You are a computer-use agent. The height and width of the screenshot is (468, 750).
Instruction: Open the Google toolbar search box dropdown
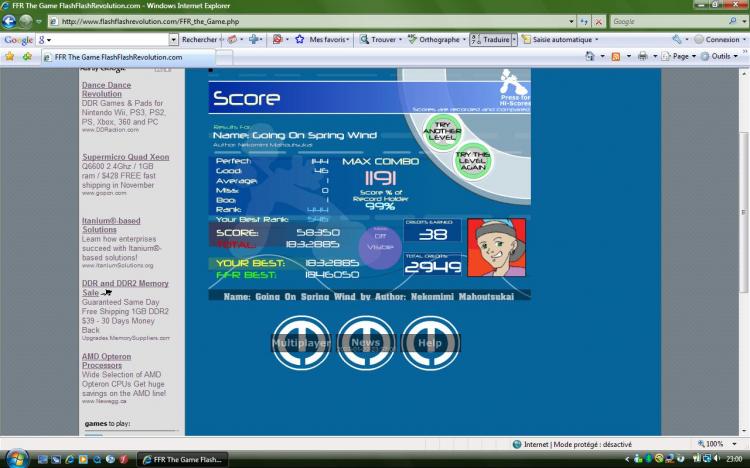pyautogui.click(x=174, y=40)
